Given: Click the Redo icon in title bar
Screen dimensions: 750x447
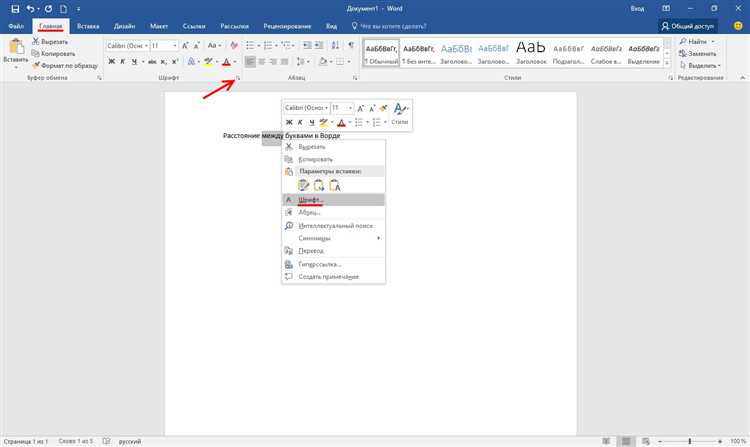Looking at the screenshot, I should [x=48, y=9].
